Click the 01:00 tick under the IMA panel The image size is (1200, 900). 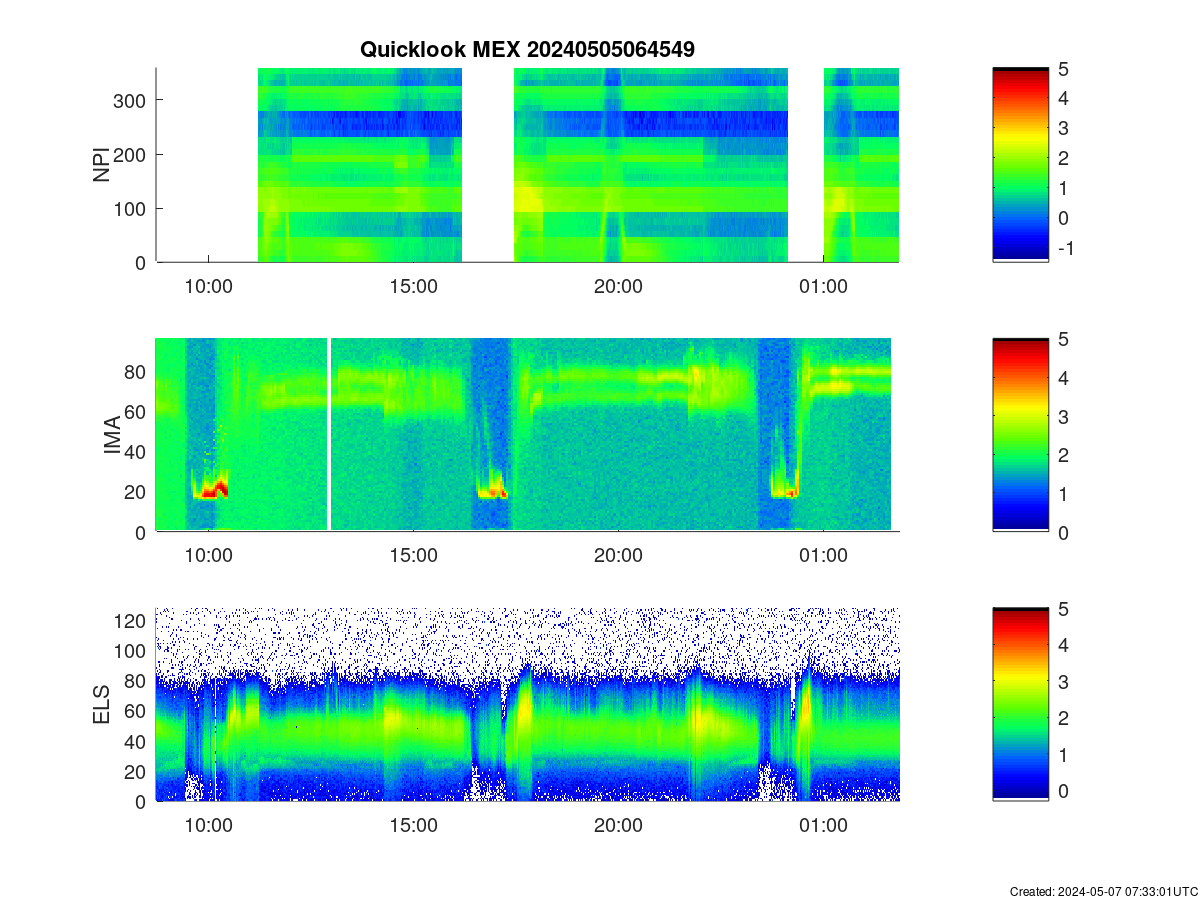823,556
